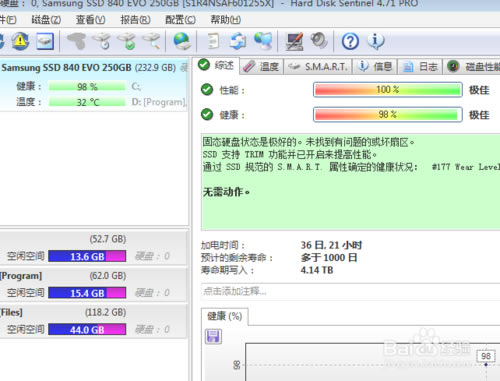This screenshot has height=381, width=500.
Task: Click the 32 °C temperature bar
Action: coord(87,102)
